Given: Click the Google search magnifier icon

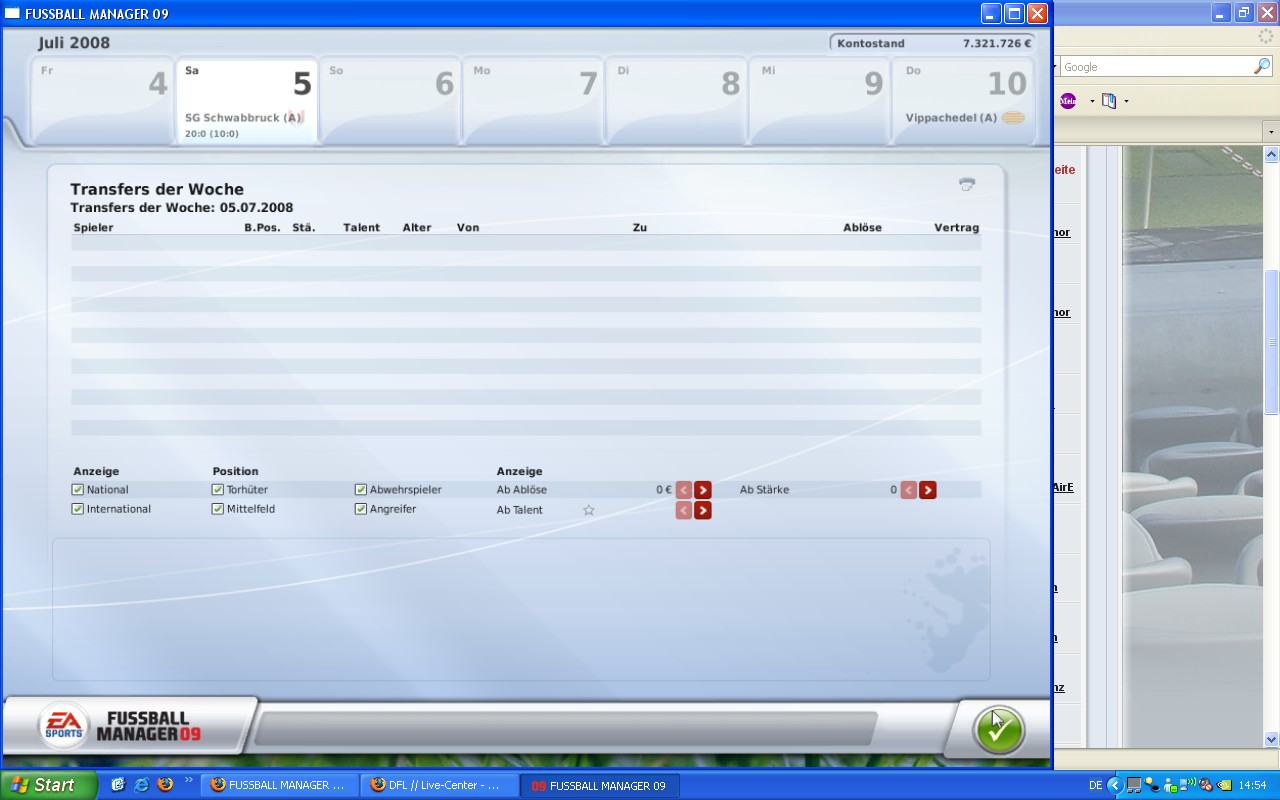Looking at the screenshot, I should point(1262,67).
